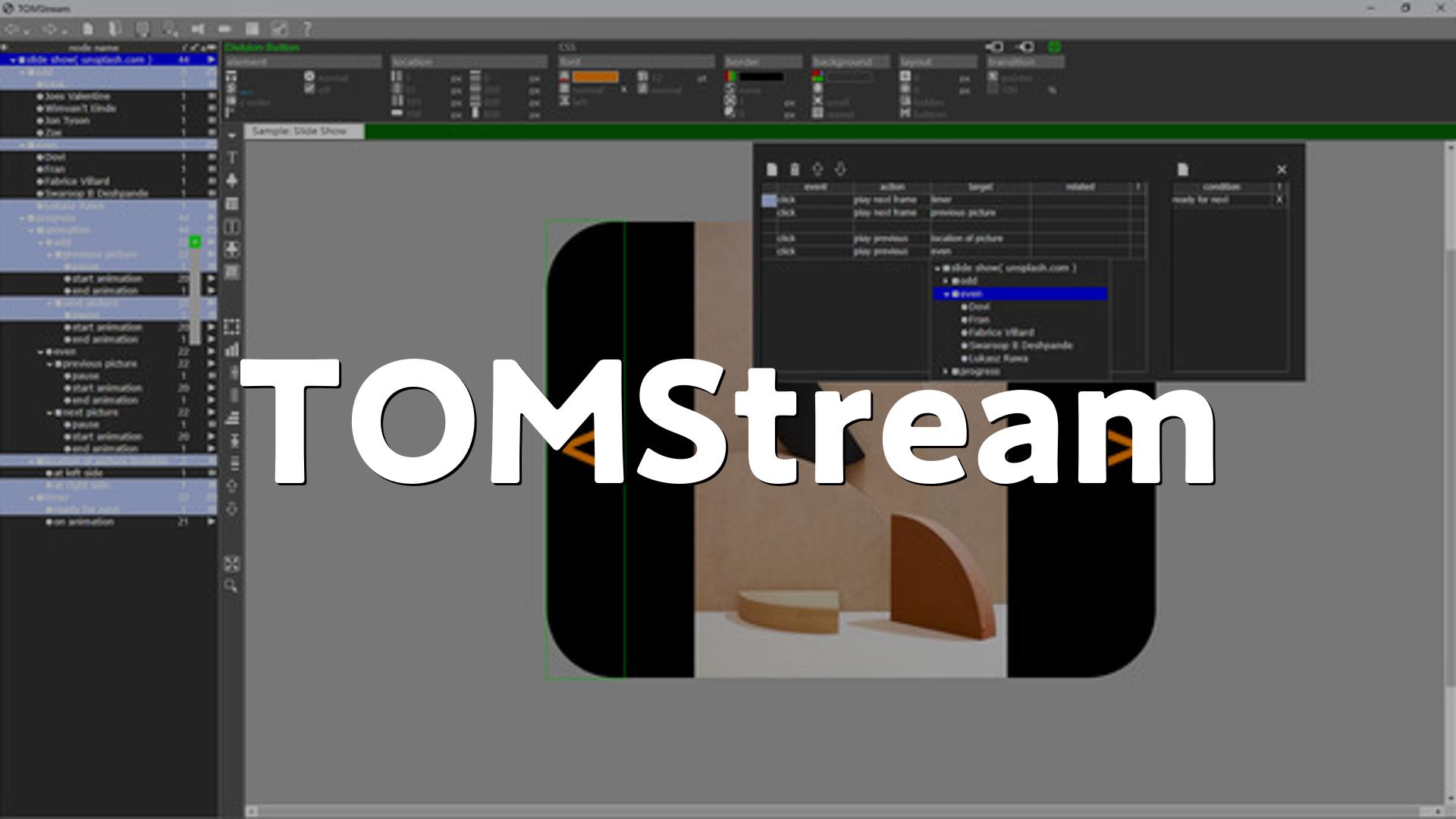Click the move-down arrow in the vertical toolbar

point(233,509)
